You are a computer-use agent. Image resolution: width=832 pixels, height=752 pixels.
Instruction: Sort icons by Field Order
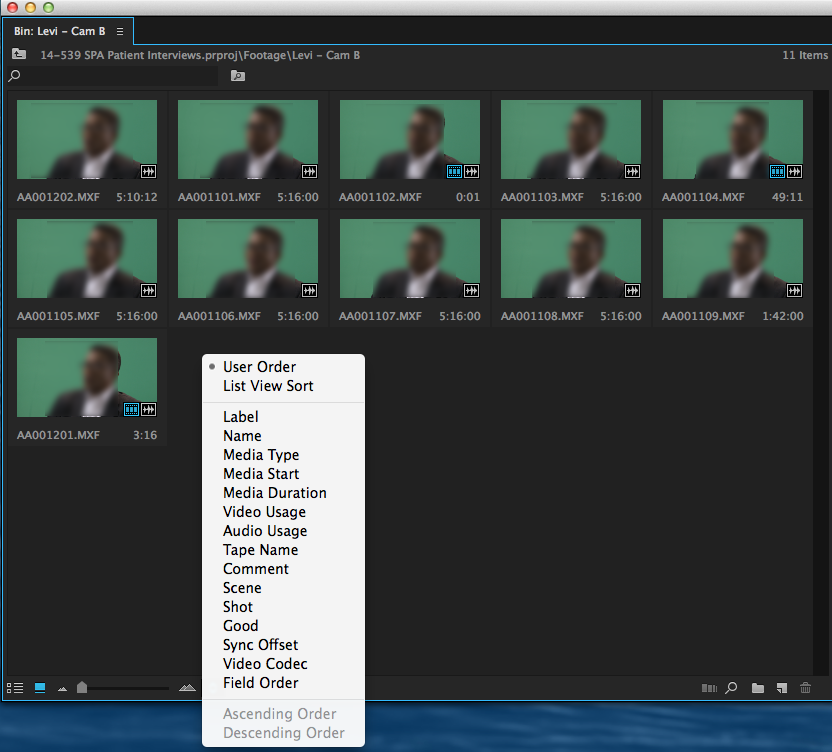(283, 683)
